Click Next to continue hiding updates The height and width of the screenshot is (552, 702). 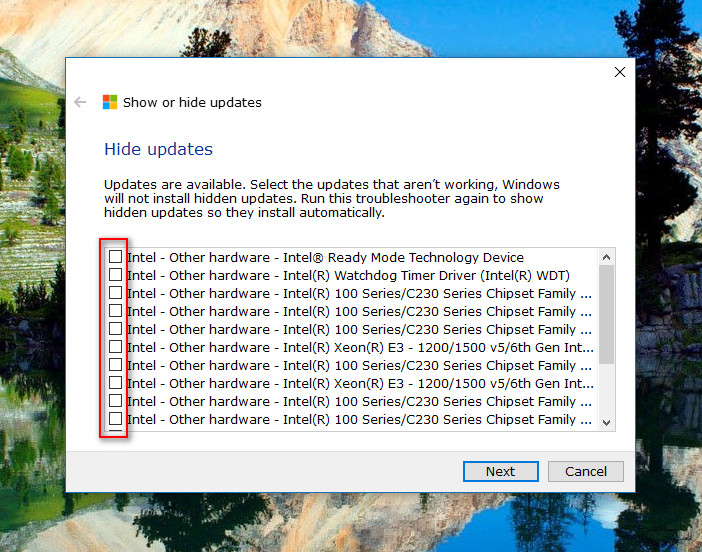tap(501, 471)
